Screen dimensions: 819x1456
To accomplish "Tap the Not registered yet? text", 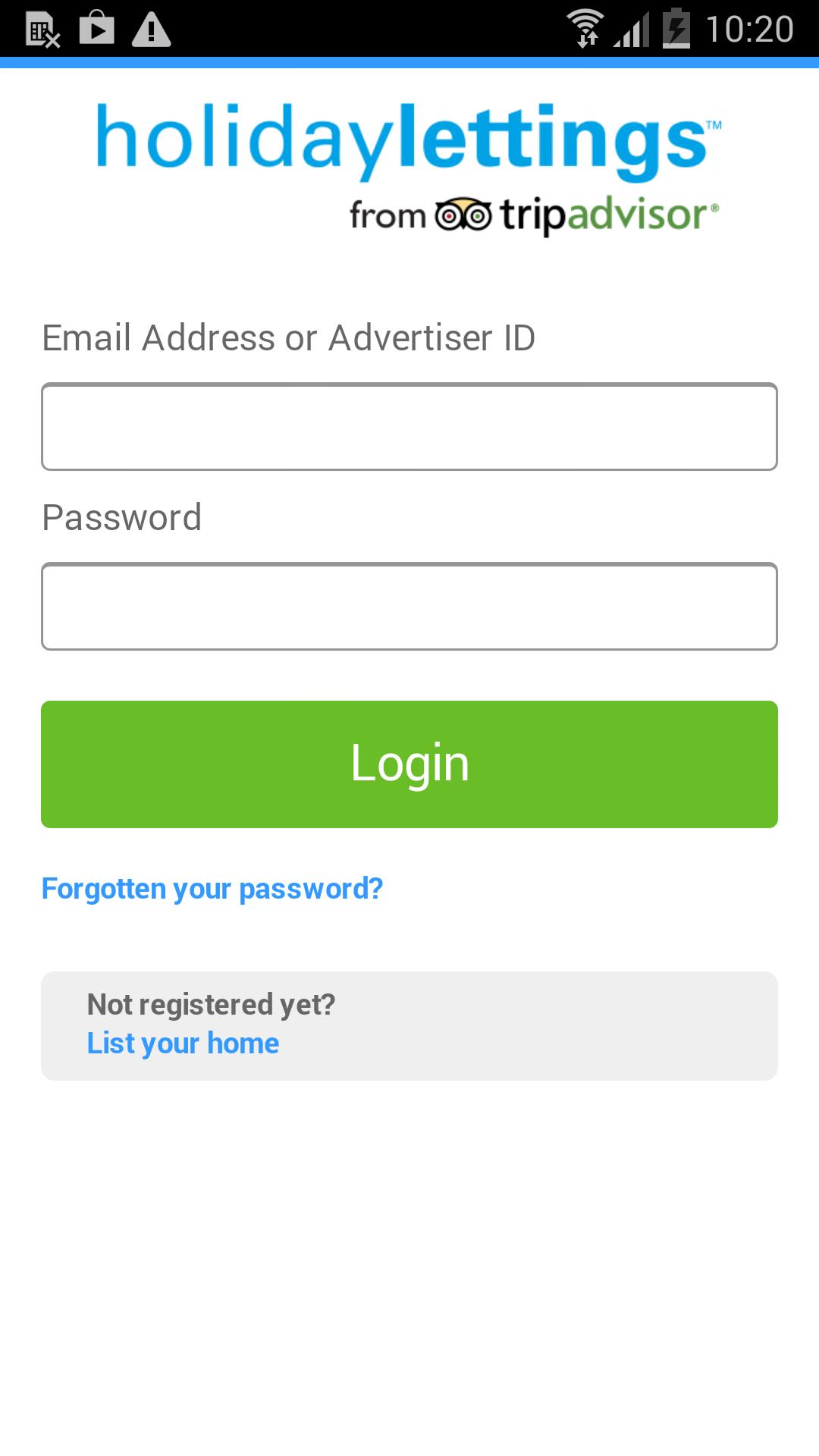I will coord(211,1005).
